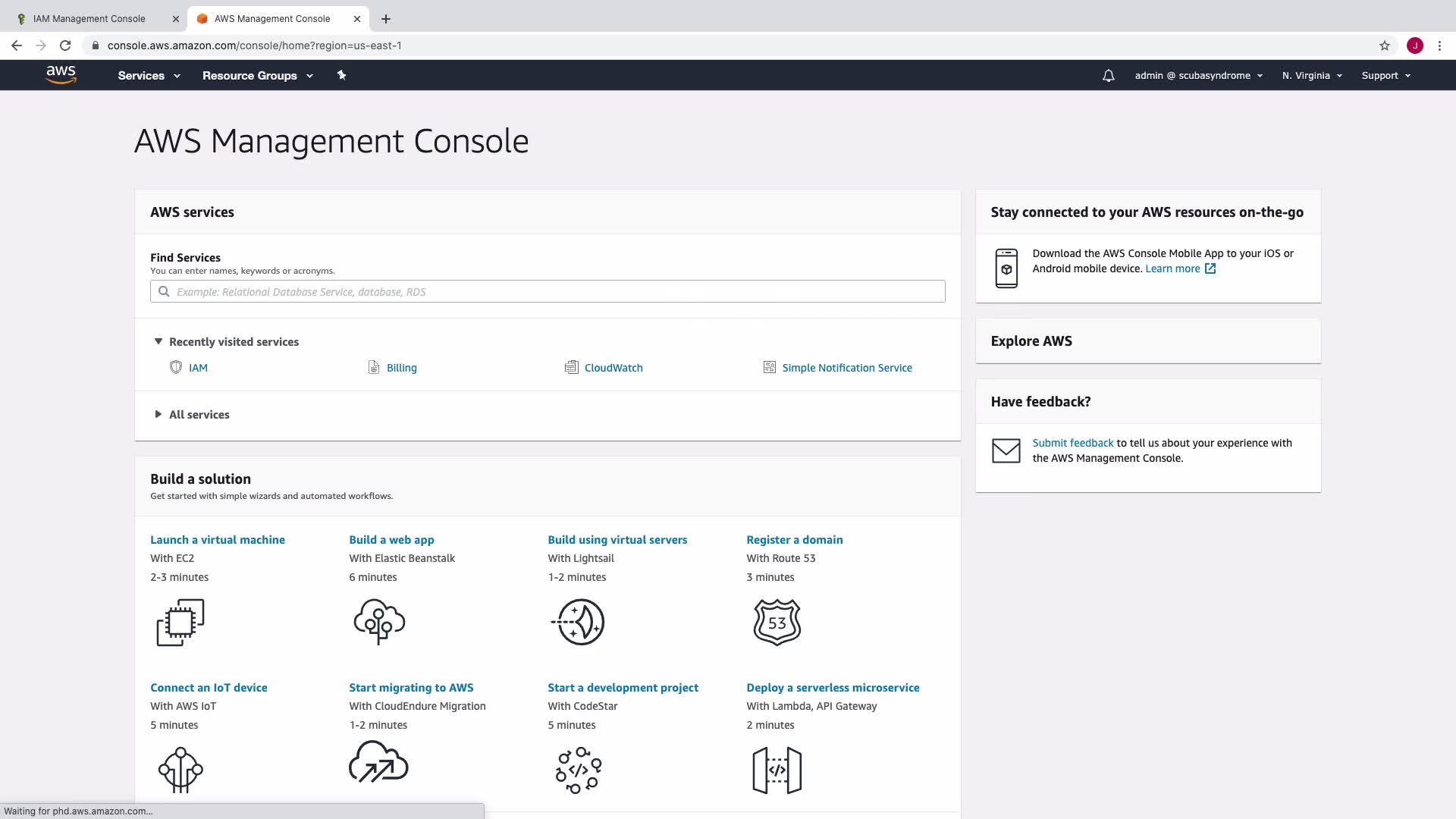Click the Route 53 shield icon

[777, 623]
